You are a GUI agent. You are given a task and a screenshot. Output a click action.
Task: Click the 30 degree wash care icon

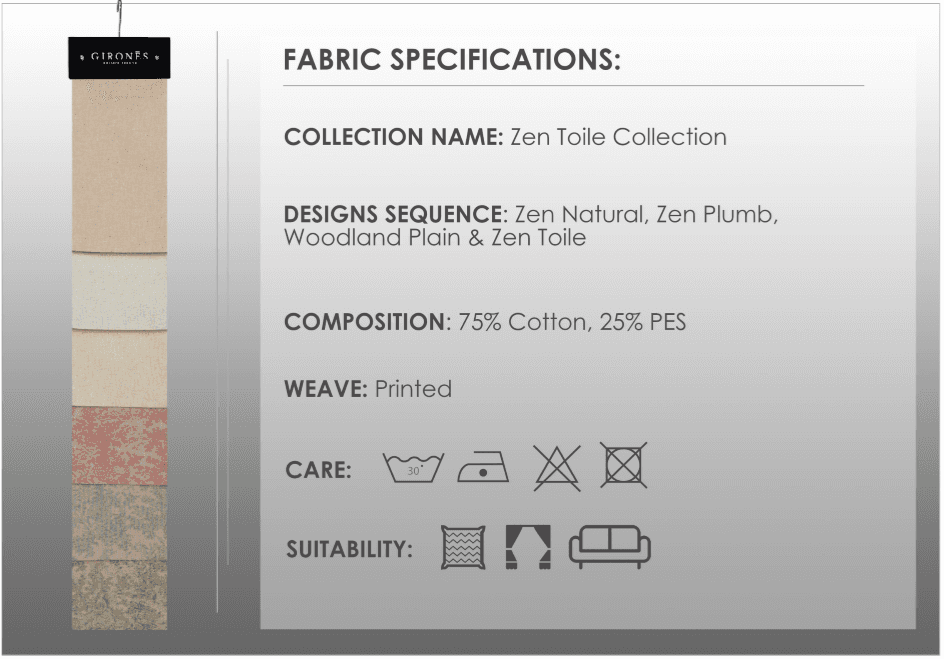pyautogui.click(x=413, y=468)
